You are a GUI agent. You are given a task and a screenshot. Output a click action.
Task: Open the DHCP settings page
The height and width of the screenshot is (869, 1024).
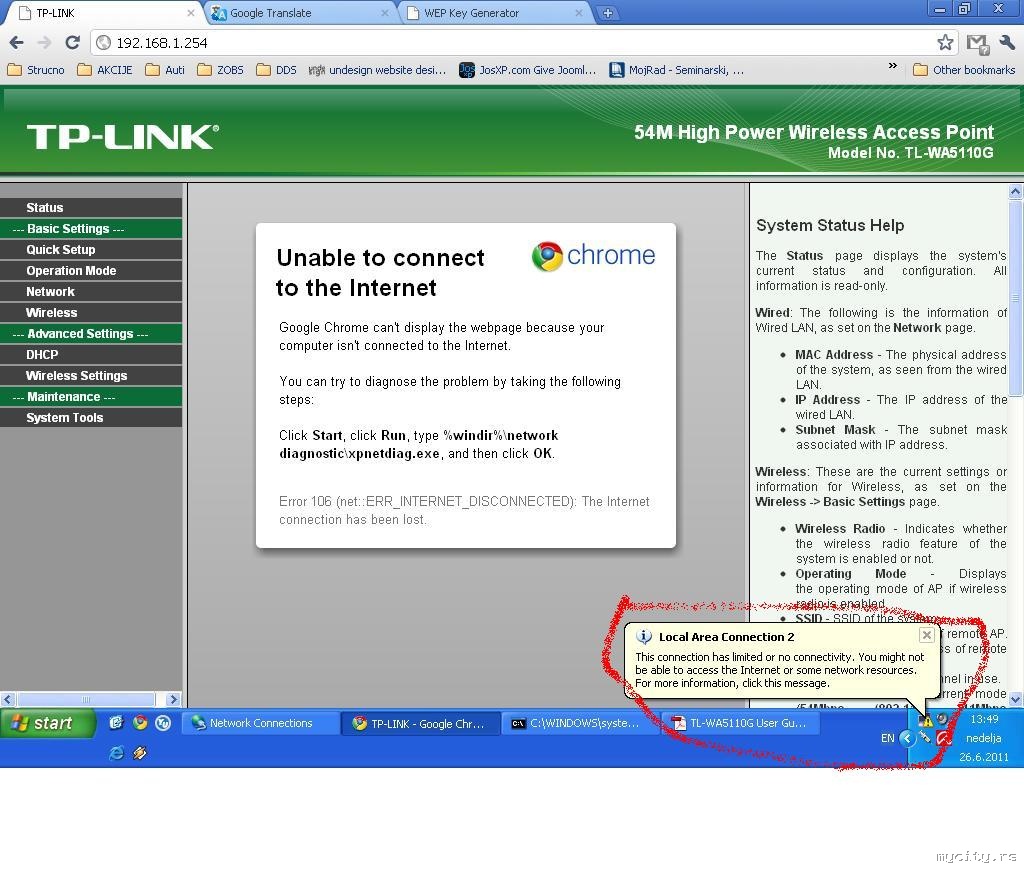tap(91, 355)
